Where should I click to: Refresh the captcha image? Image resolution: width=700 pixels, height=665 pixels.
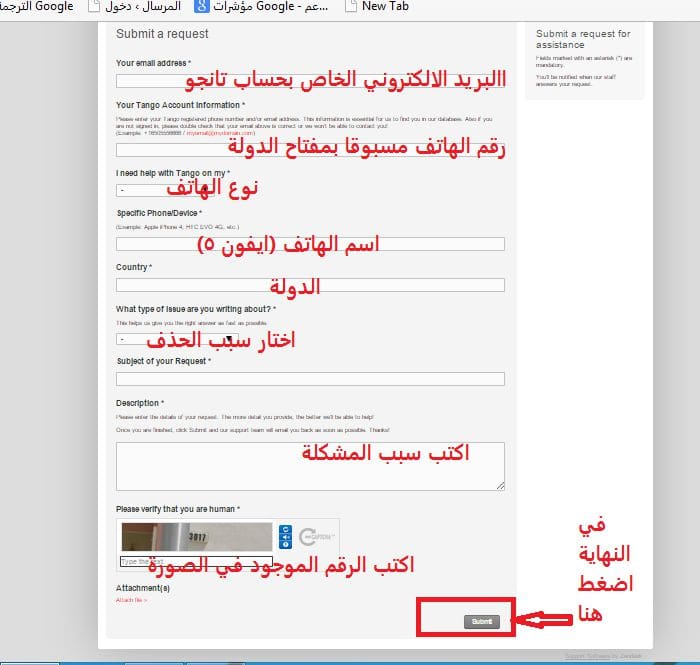[286, 529]
